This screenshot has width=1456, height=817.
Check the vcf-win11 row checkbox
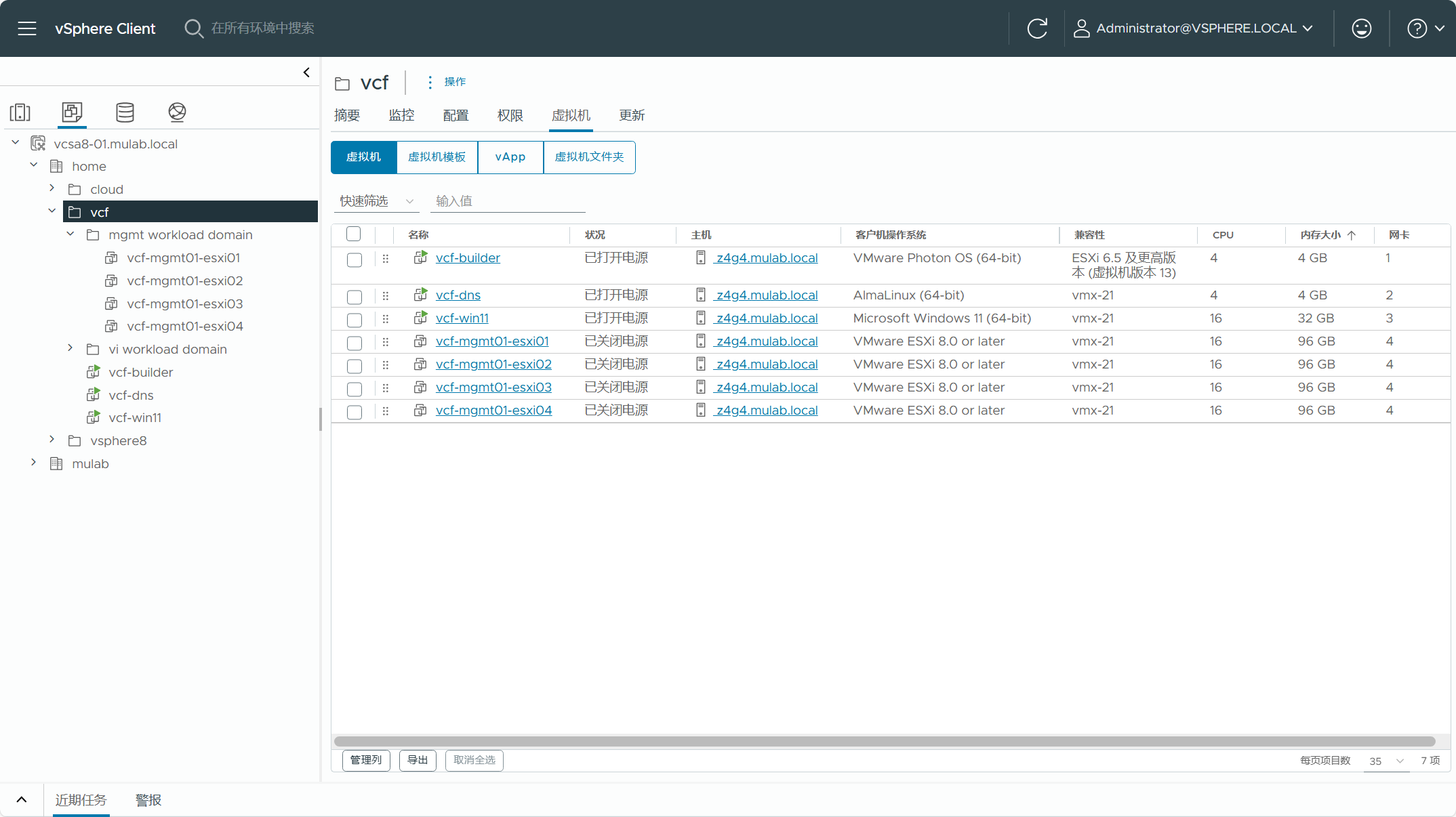355,320
